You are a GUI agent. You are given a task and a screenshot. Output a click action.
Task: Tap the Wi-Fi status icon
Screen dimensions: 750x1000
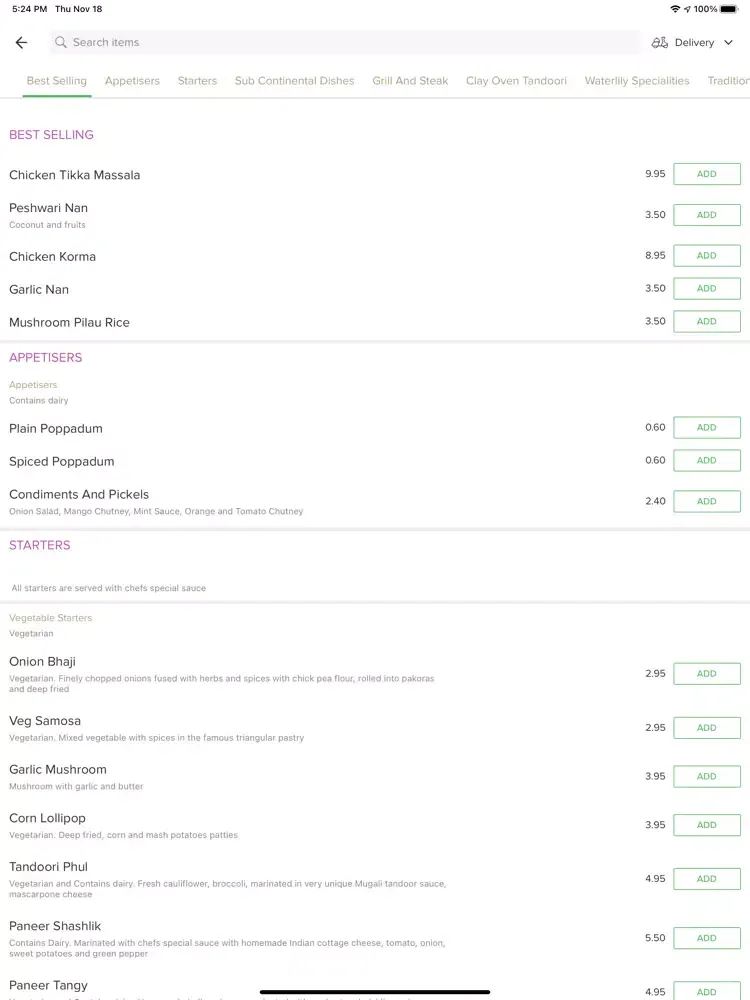[x=675, y=9]
